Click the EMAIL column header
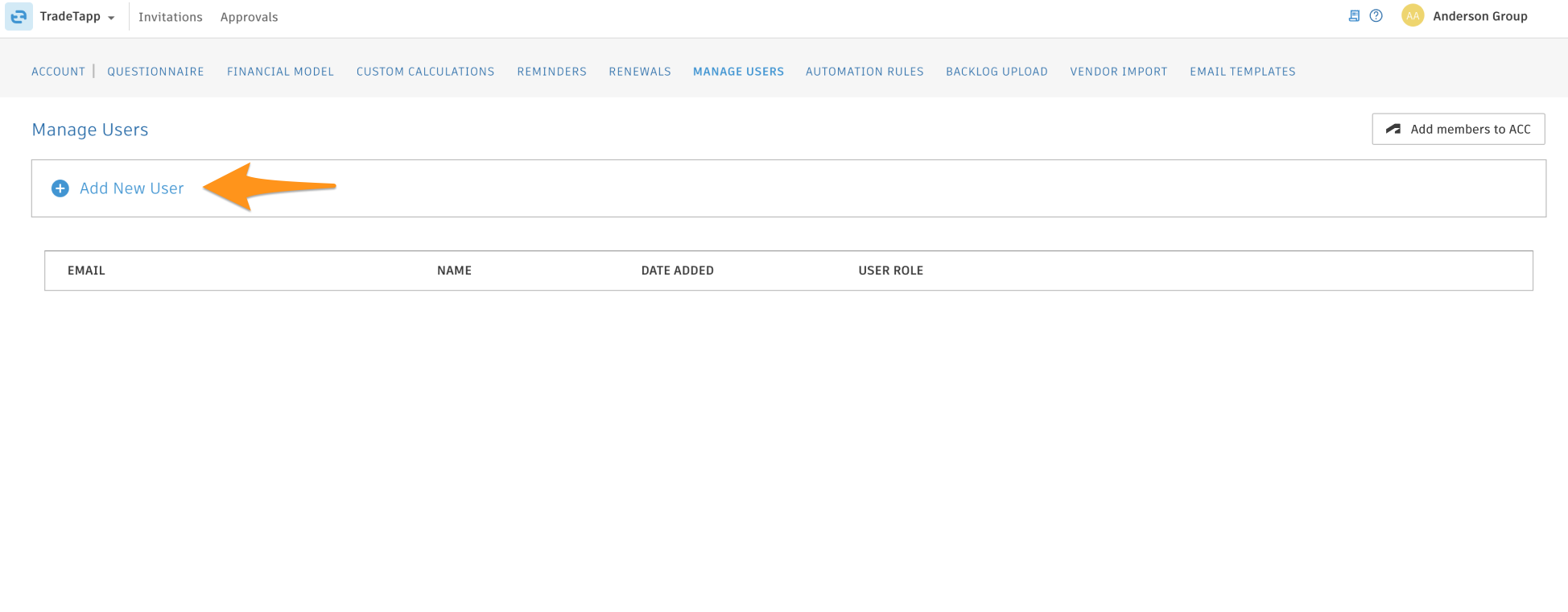 (x=86, y=271)
